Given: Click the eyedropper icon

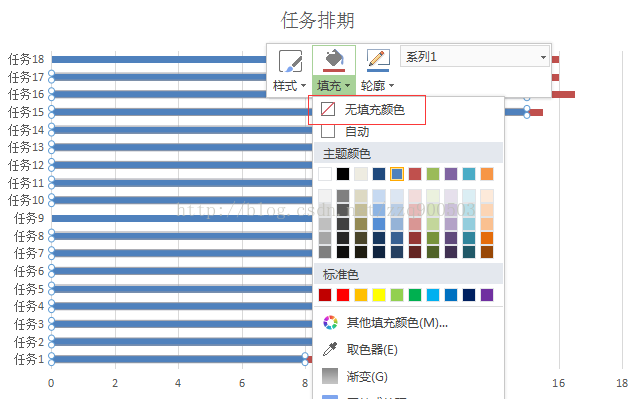Looking at the screenshot, I should (x=330, y=349).
